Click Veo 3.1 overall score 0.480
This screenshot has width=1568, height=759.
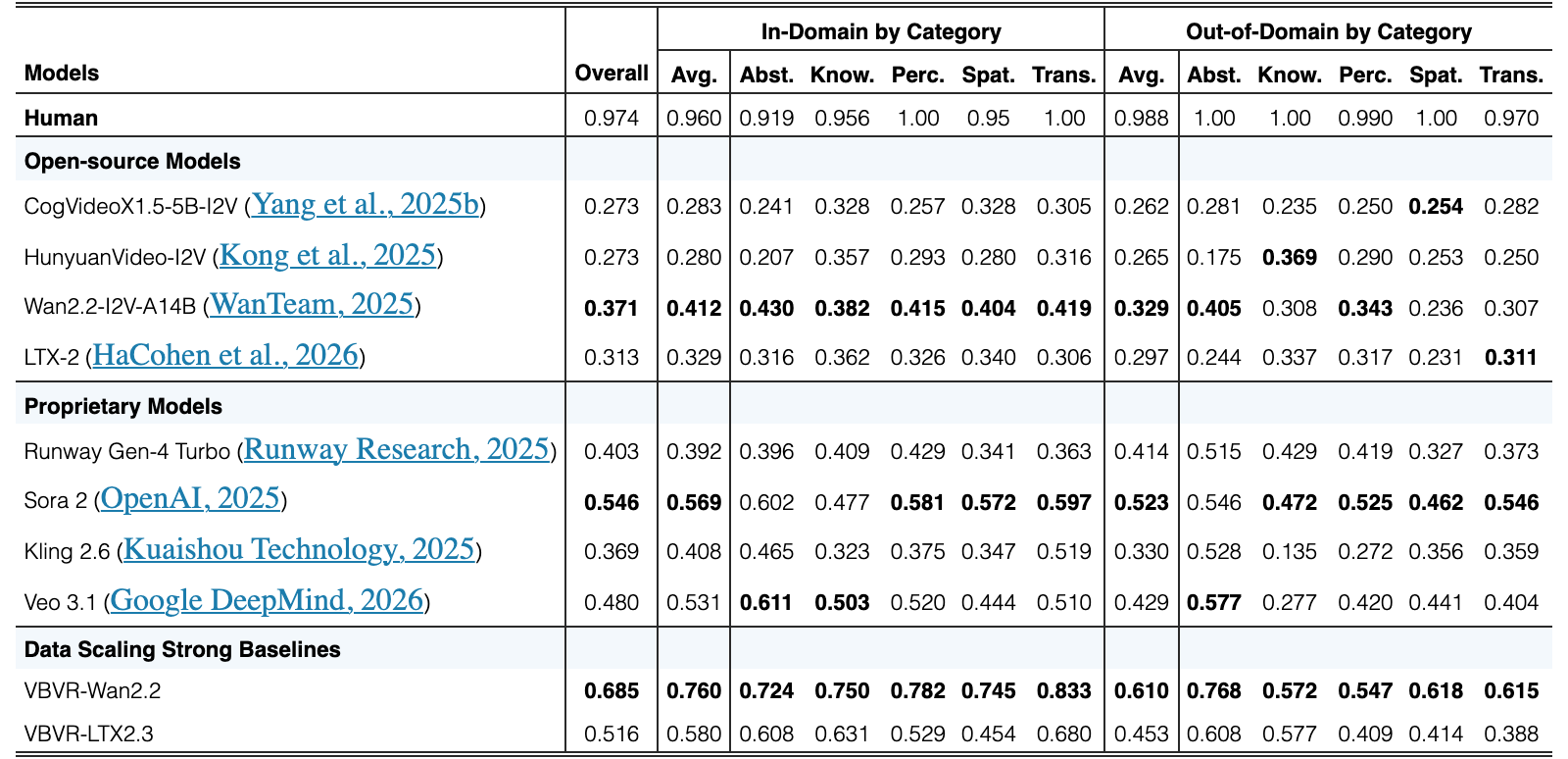[x=612, y=602]
